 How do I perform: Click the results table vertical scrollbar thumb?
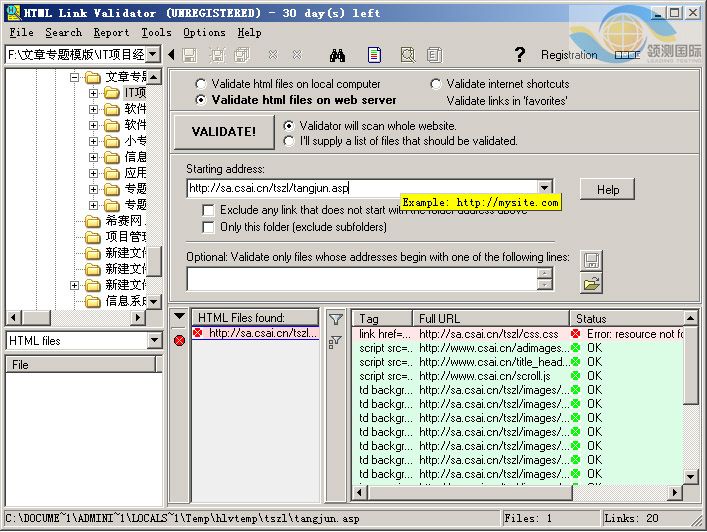pos(690,365)
